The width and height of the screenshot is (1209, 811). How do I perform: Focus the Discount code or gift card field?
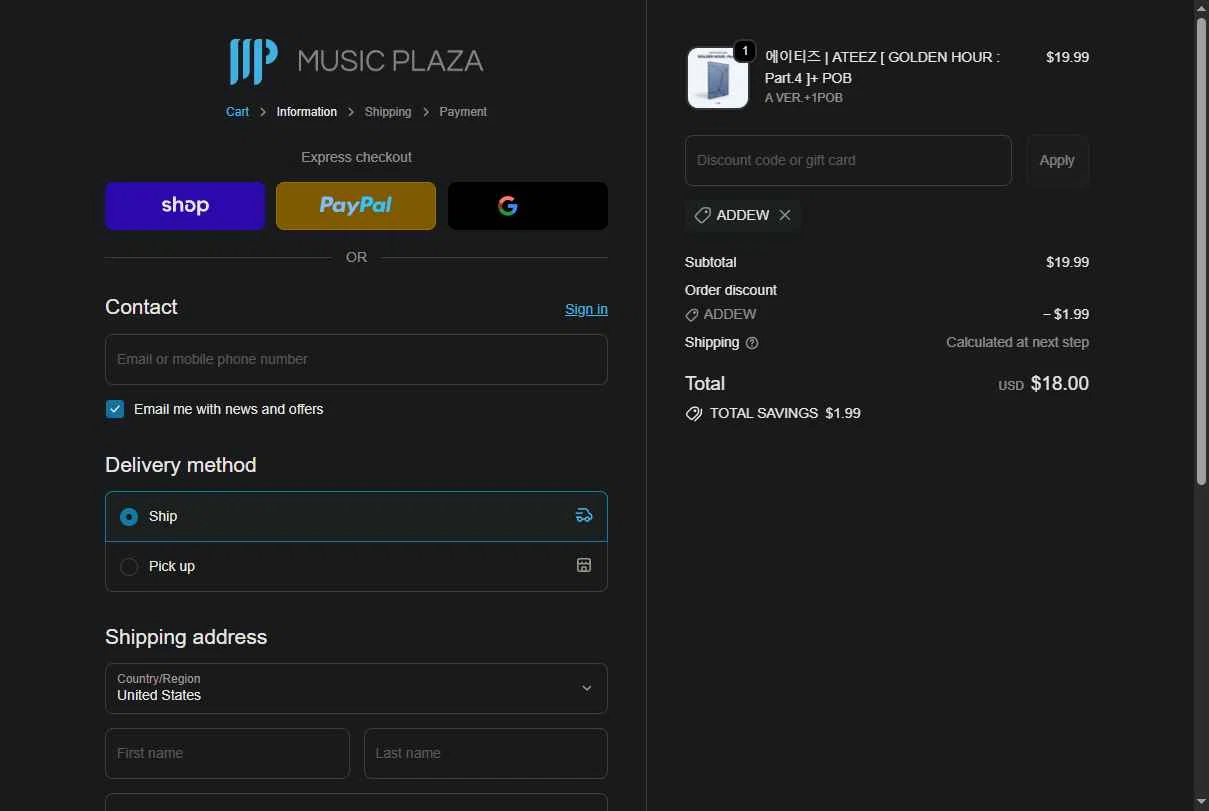click(848, 160)
